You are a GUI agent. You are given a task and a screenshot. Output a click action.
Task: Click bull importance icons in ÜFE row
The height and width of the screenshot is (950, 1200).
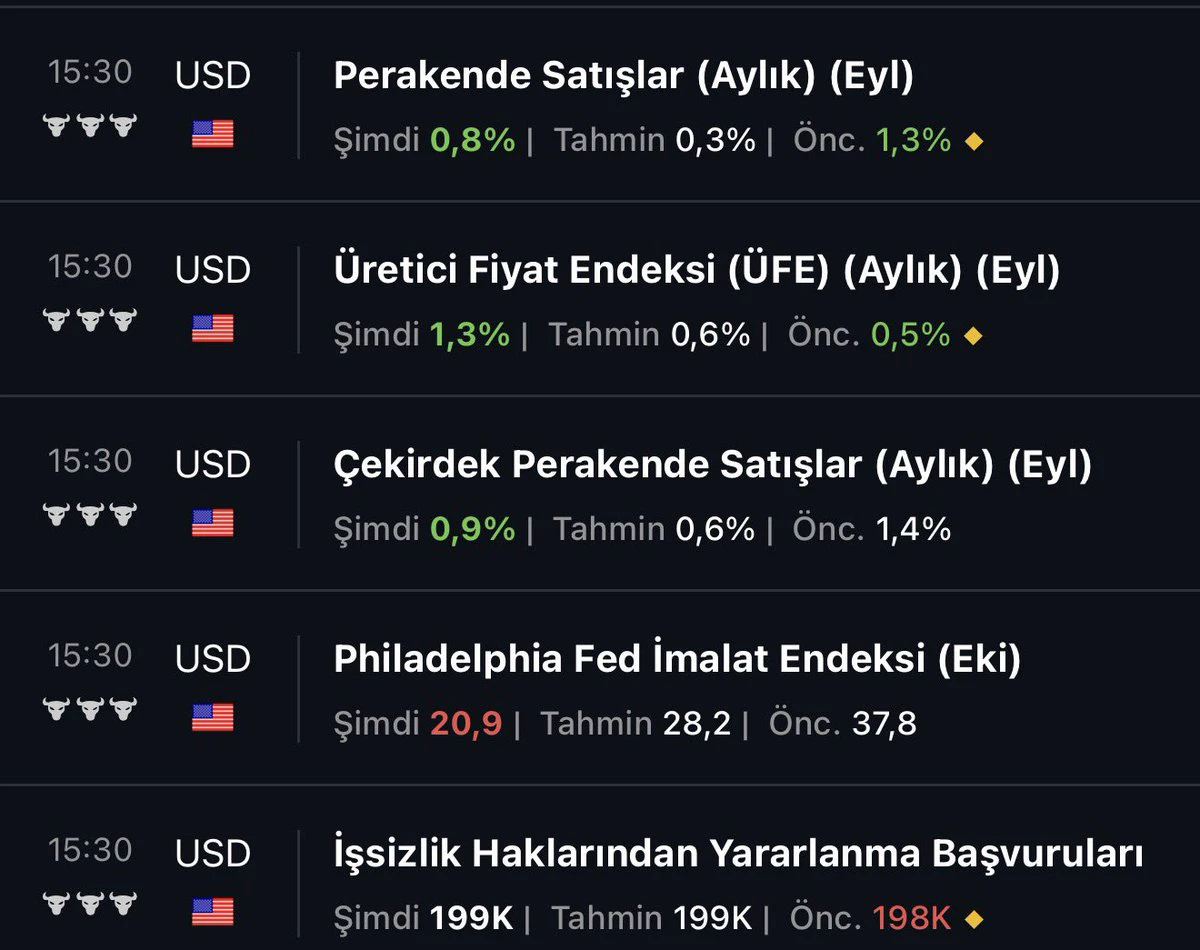(90, 320)
